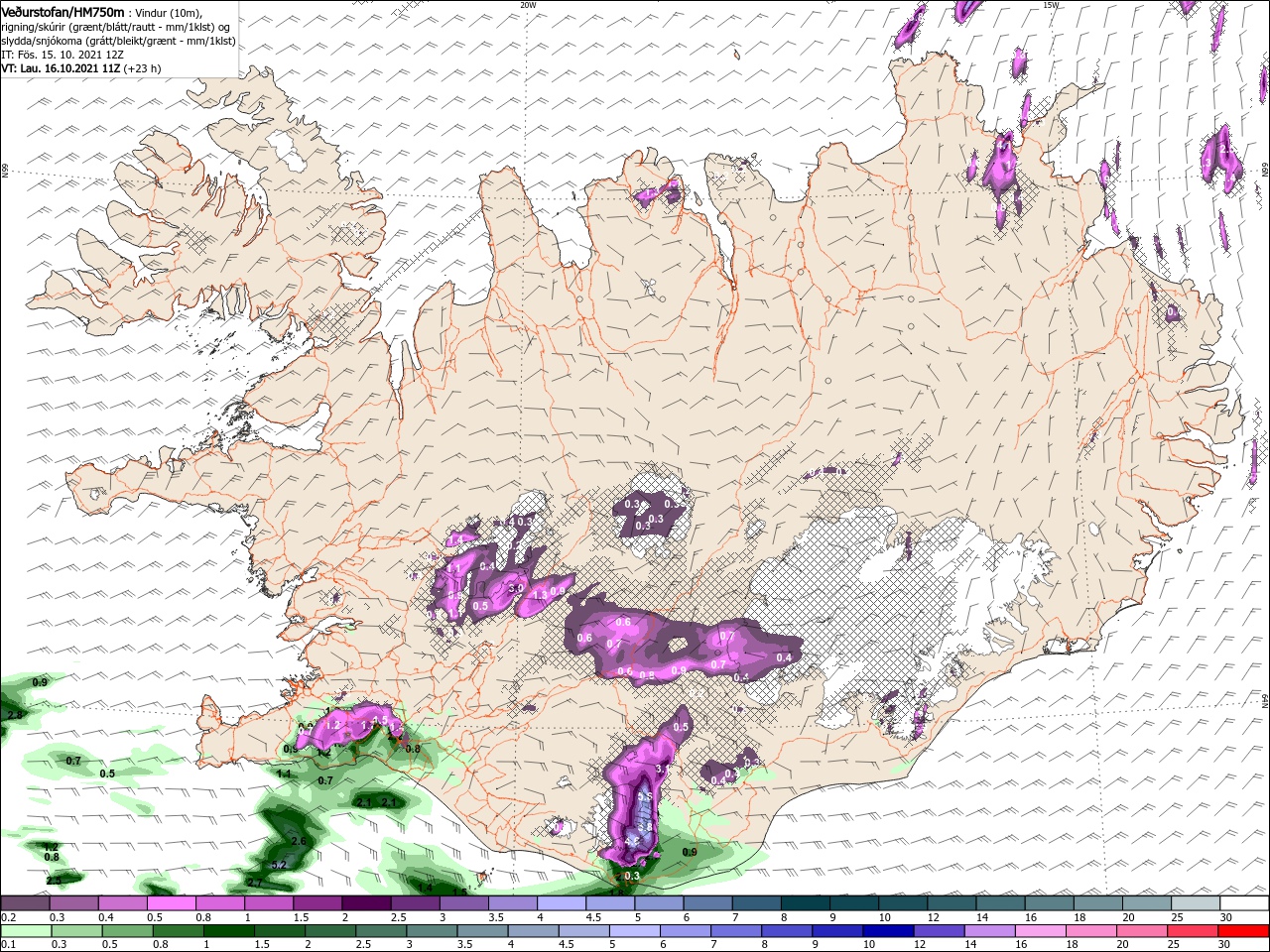Click the 2.7 rainfall value near the bottom edge
This screenshot has height=952, width=1270.
pos(255,882)
